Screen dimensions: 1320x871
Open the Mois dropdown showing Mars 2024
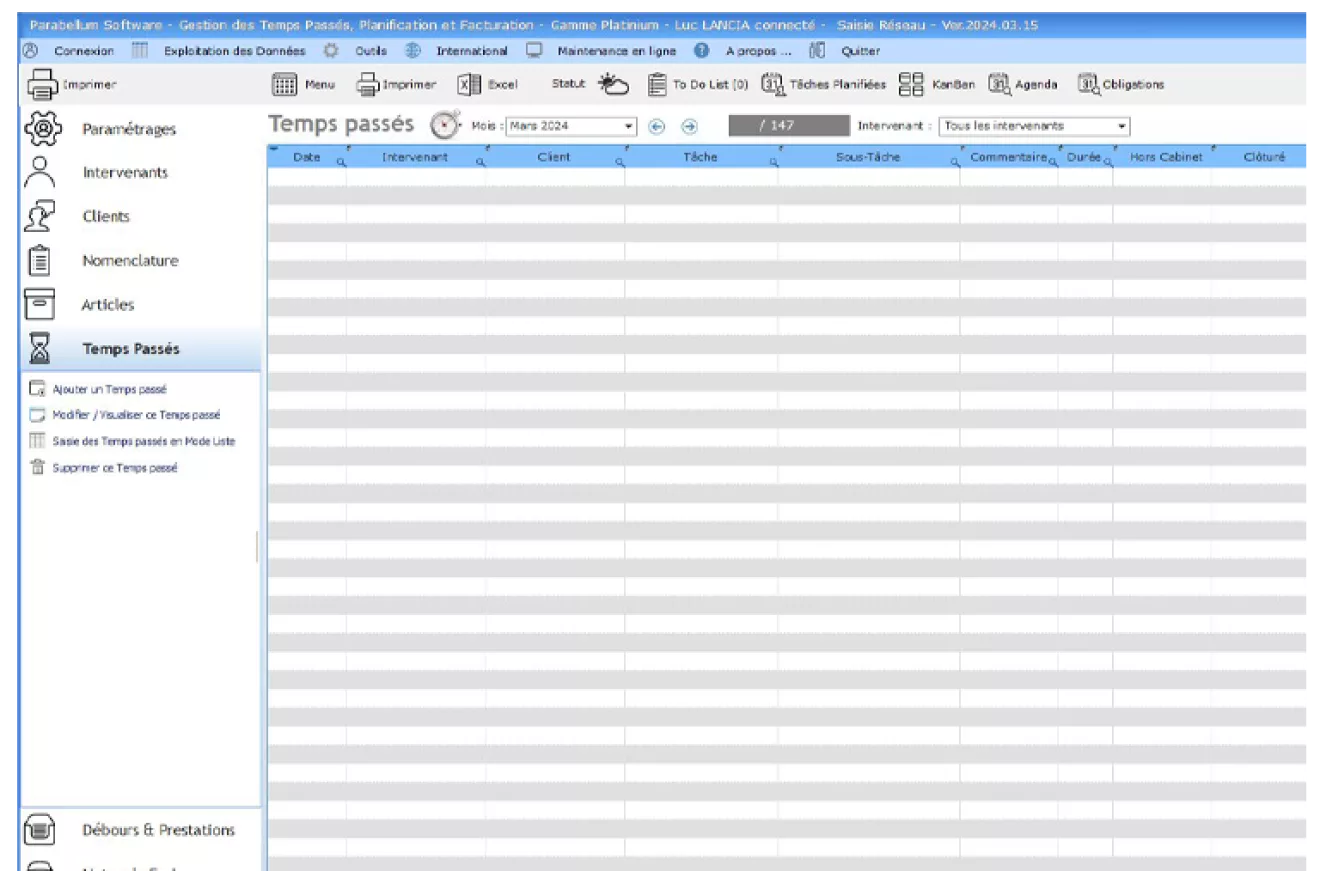[x=571, y=127]
